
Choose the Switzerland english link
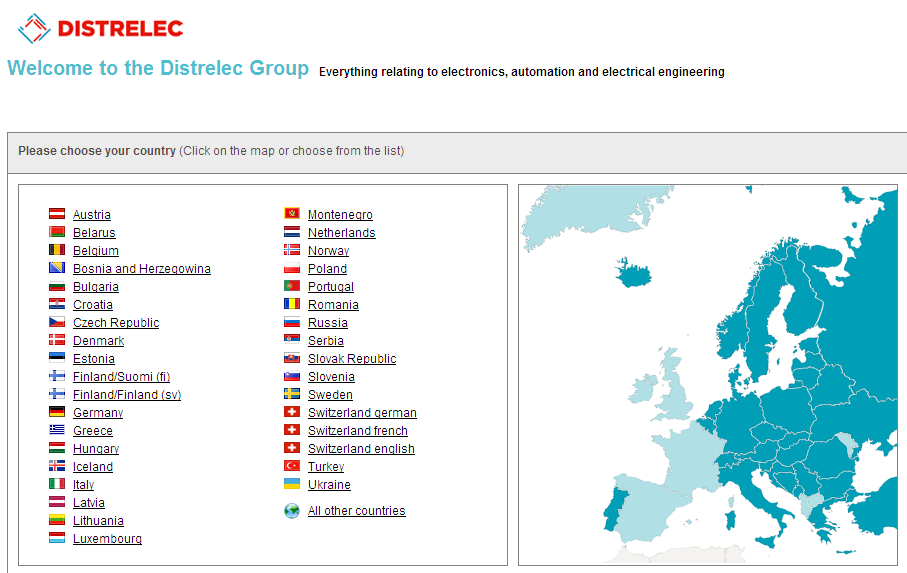point(362,449)
